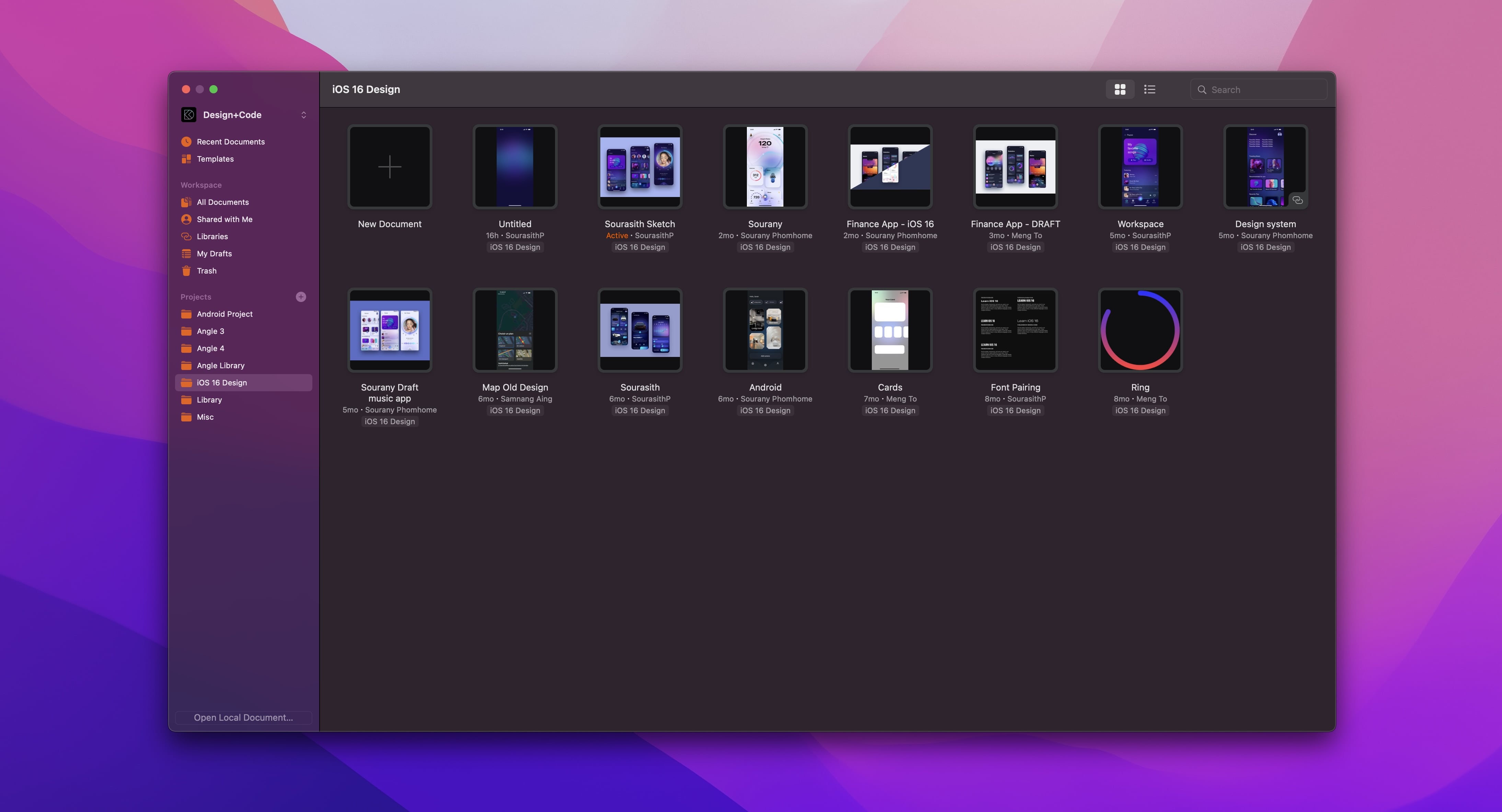Create a New Document thumbnail
This screenshot has width=1502, height=812.
390,167
